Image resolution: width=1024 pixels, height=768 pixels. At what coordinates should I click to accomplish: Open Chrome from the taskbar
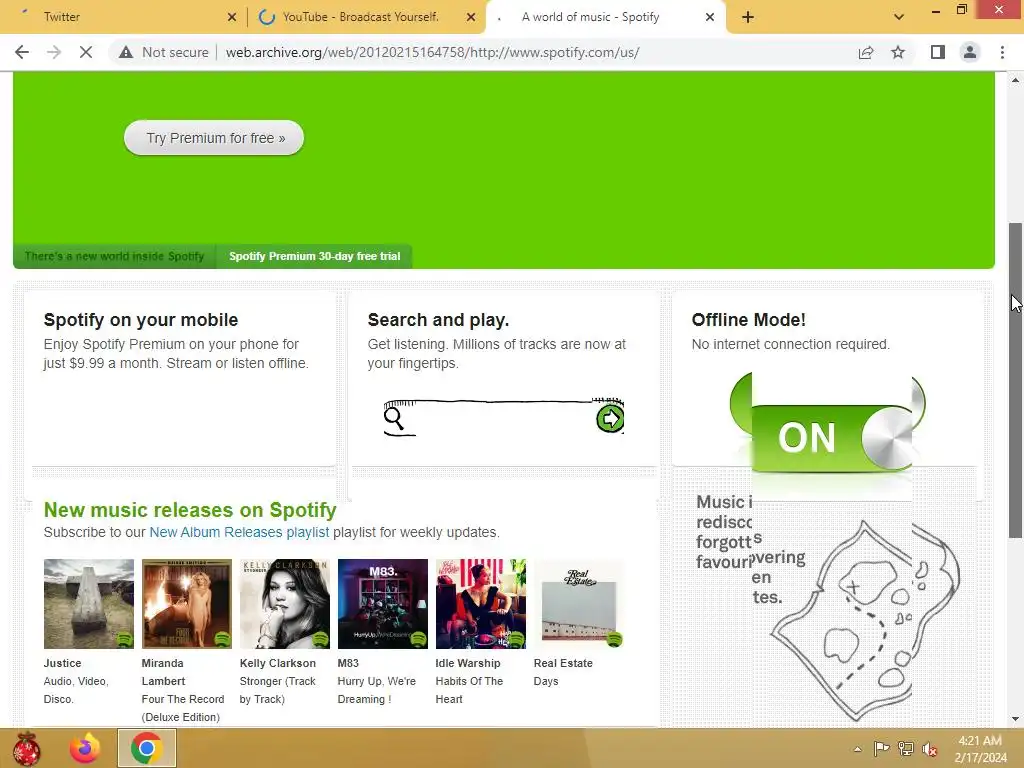(x=146, y=748)
